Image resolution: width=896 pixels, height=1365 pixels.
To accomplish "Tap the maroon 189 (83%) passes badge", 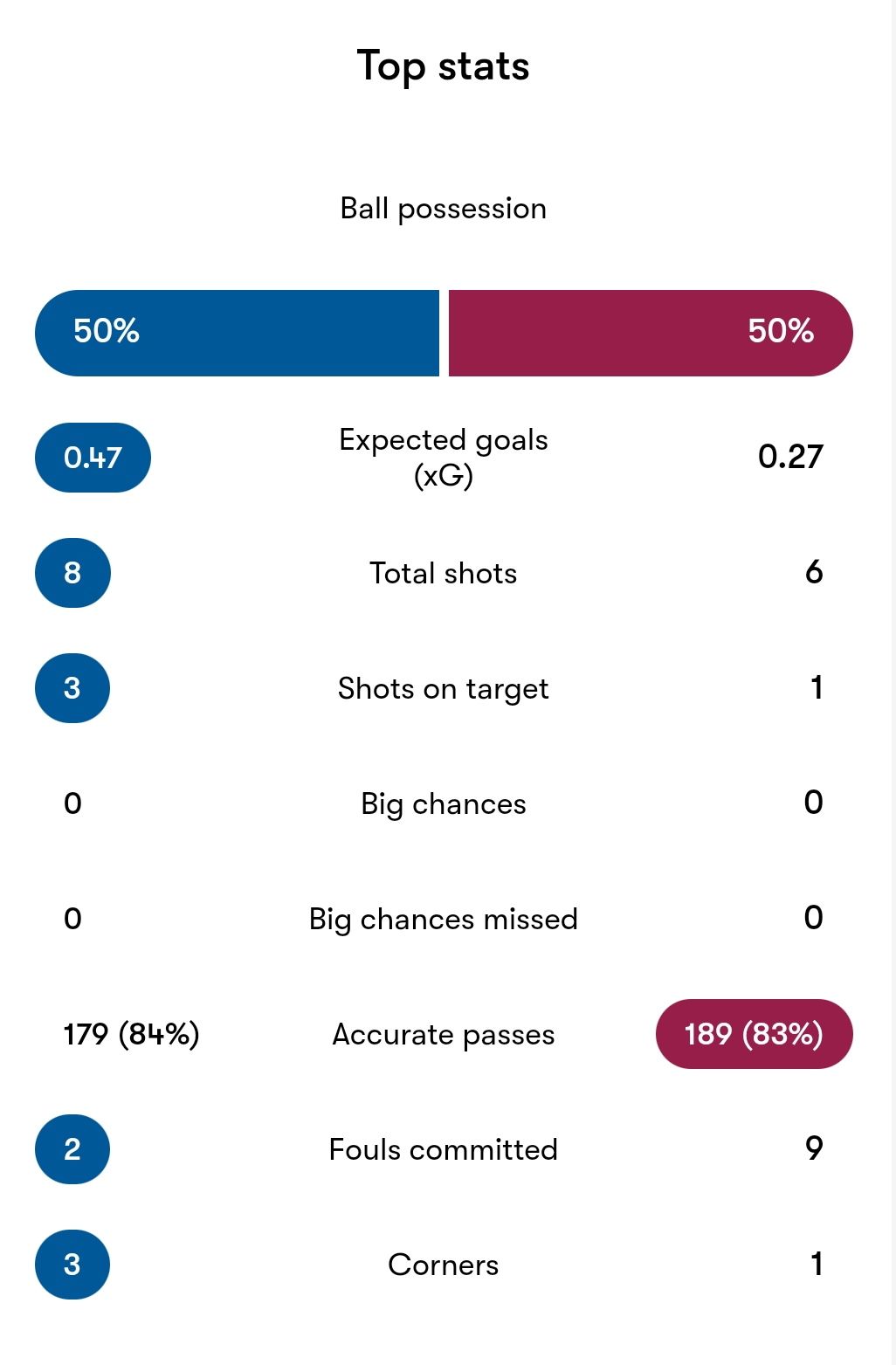I will click(755, 1034).
